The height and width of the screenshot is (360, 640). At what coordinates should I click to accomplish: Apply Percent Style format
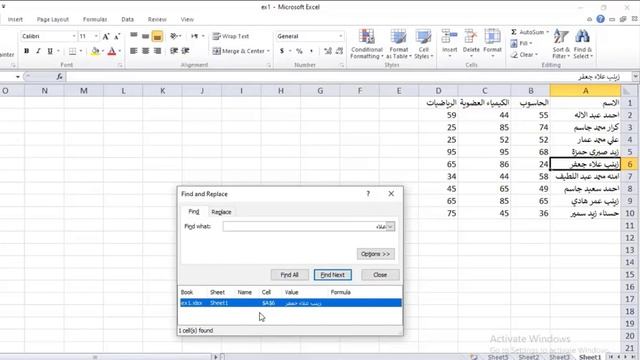click(299, 51)
